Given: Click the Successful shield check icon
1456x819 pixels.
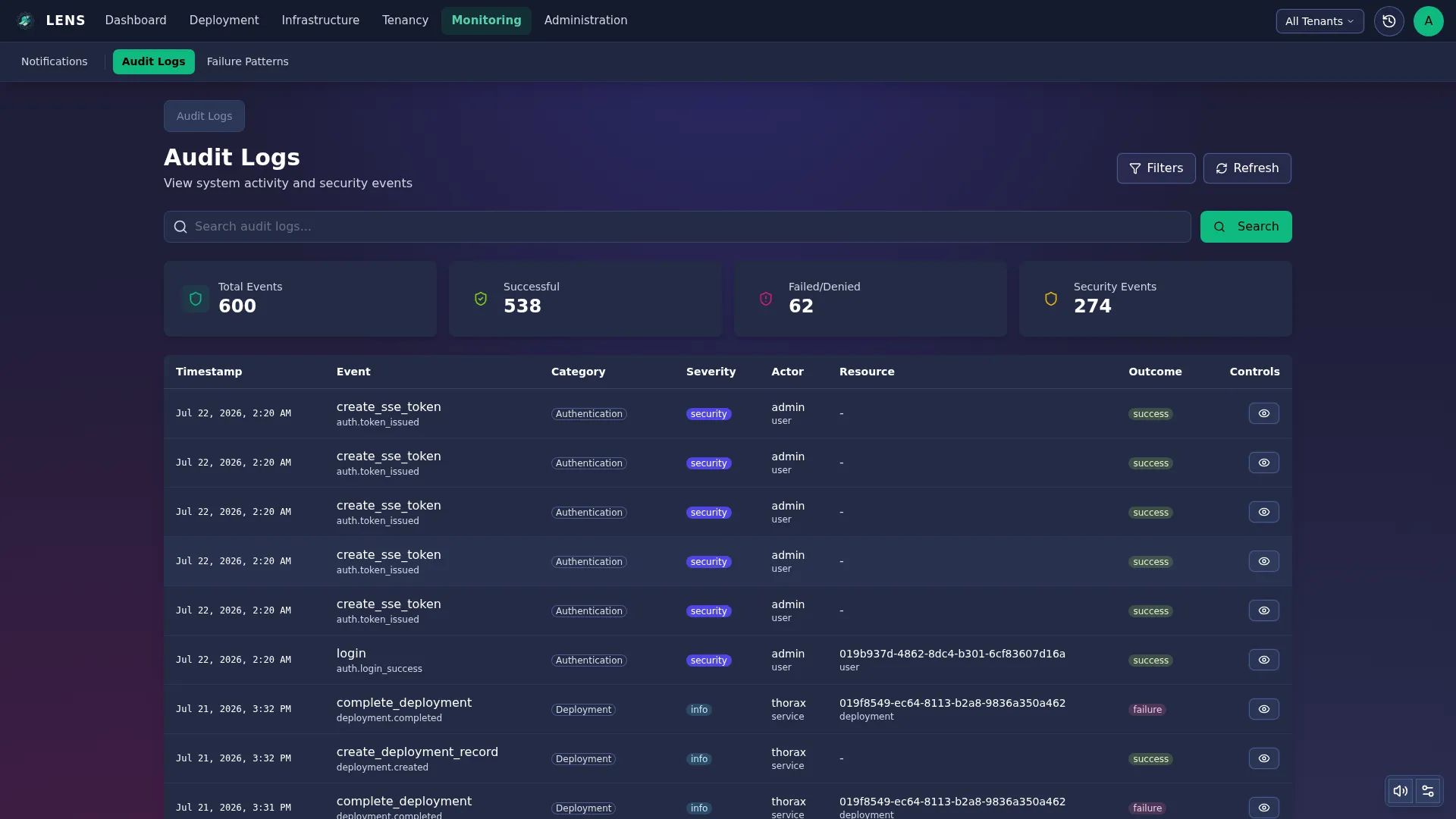Looking at the screenshot, I should pyautogui.click(x=481, y=299).
